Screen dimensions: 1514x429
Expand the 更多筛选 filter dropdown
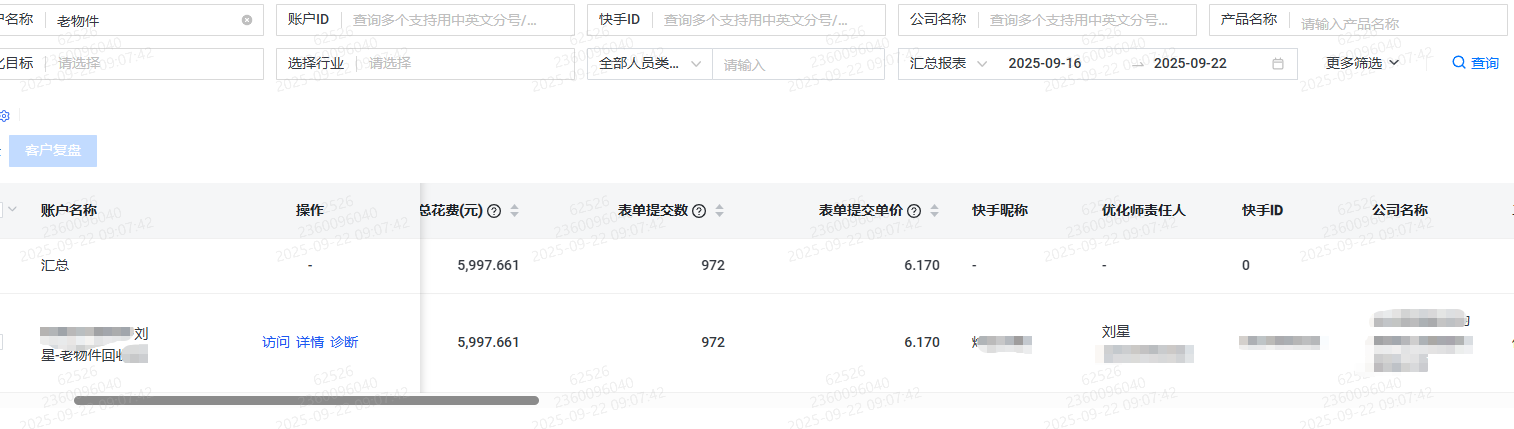pos(1362,63)
